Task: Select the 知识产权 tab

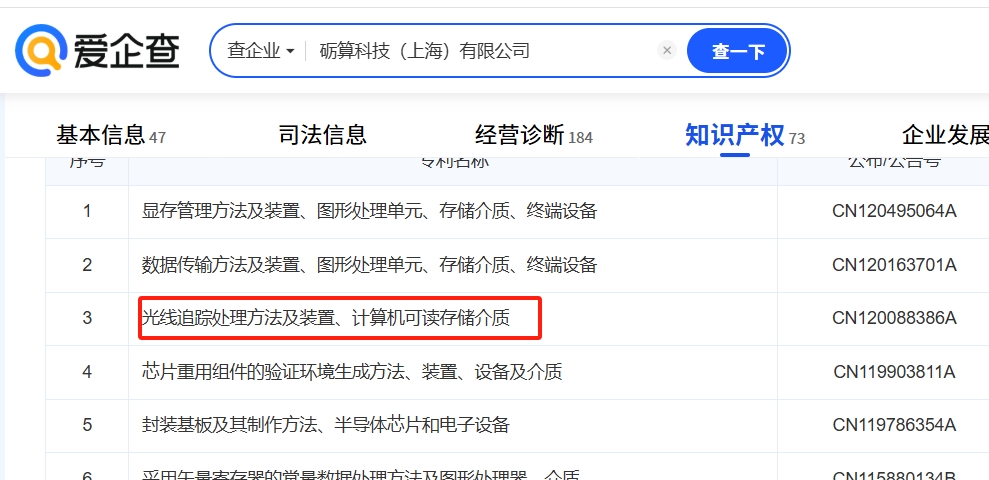Action: [x=745, y=135]
